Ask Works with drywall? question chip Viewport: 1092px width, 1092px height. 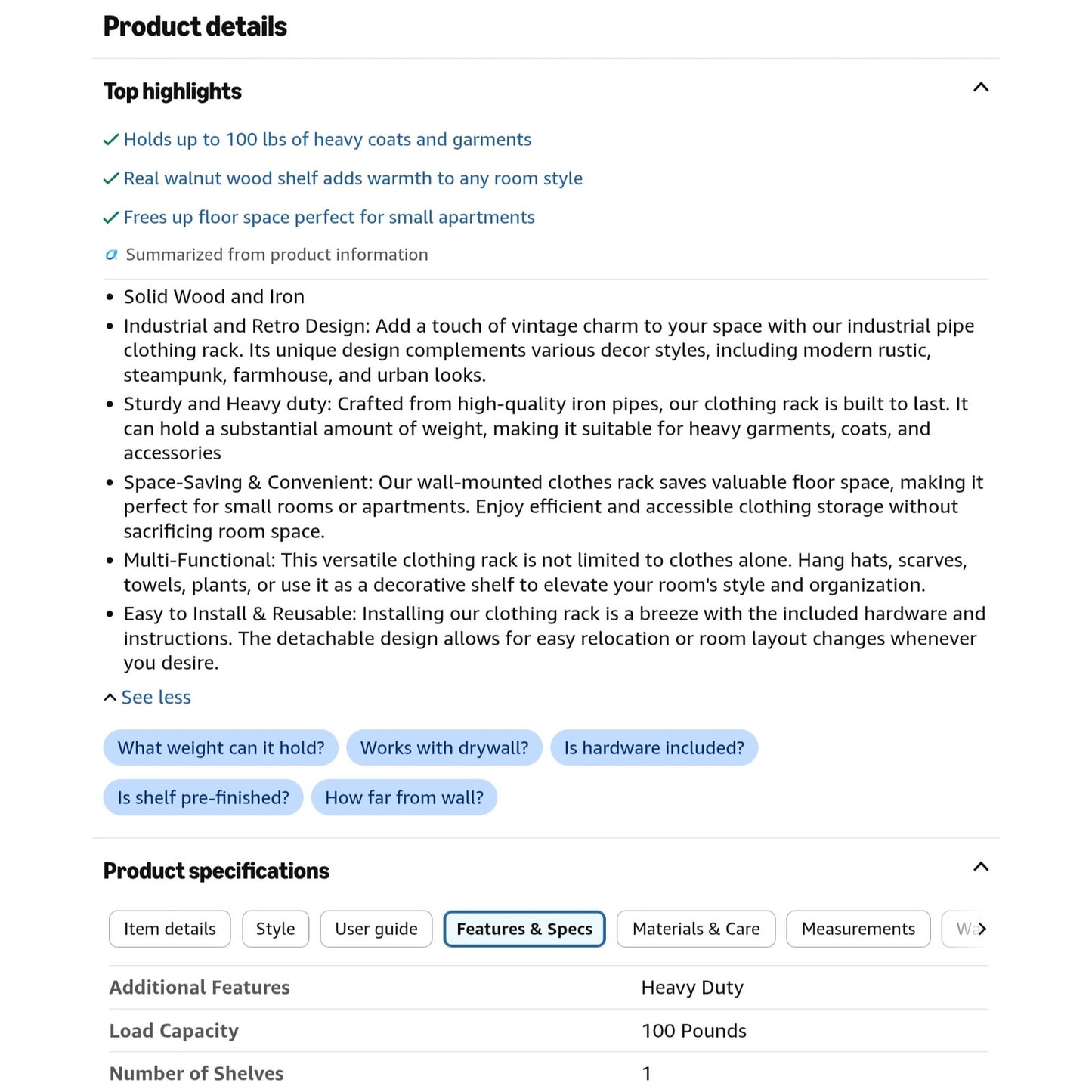[x=444, y=747]
